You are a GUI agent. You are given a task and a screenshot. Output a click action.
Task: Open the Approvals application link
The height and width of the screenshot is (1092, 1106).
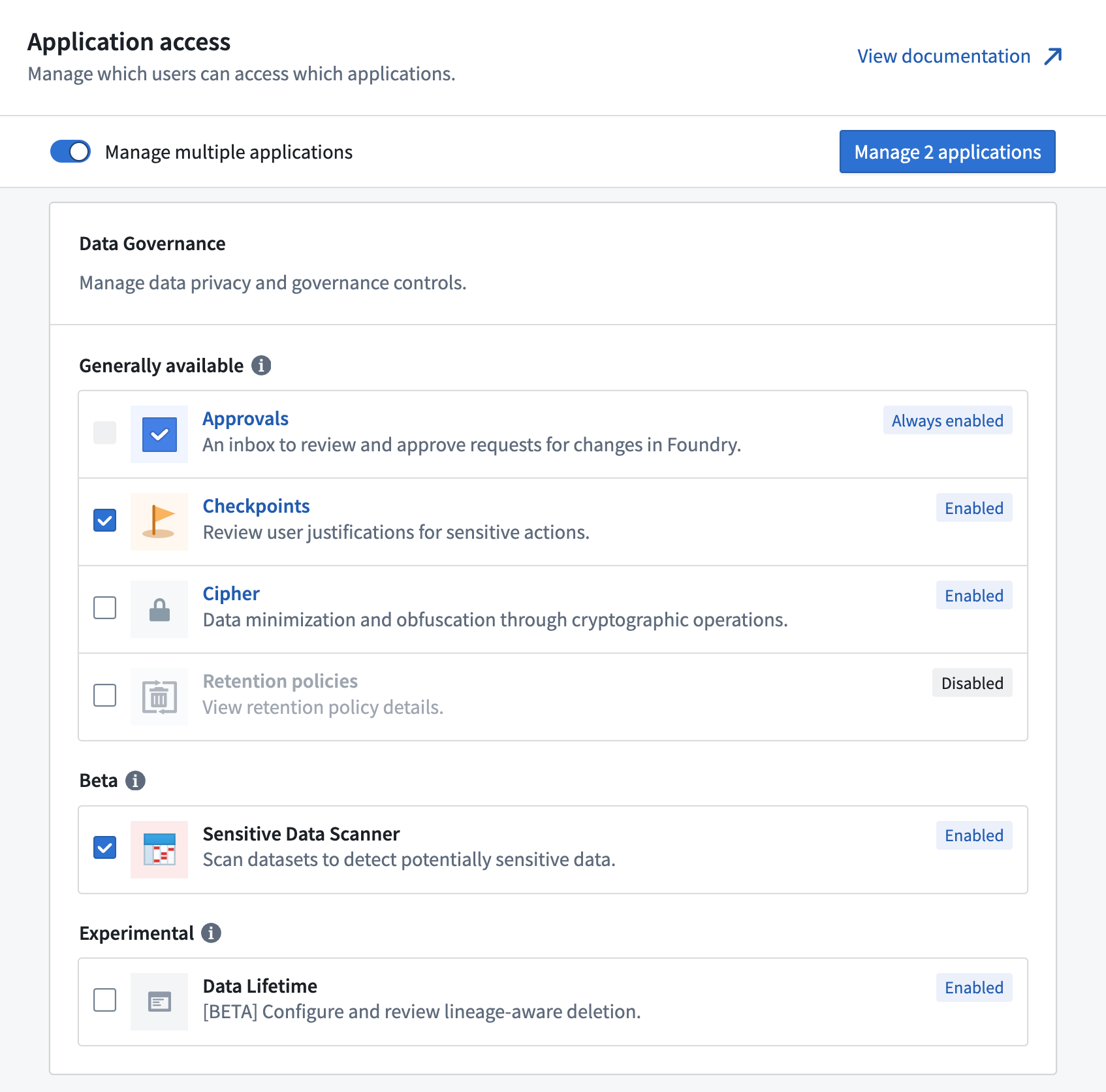pos(245,419)
